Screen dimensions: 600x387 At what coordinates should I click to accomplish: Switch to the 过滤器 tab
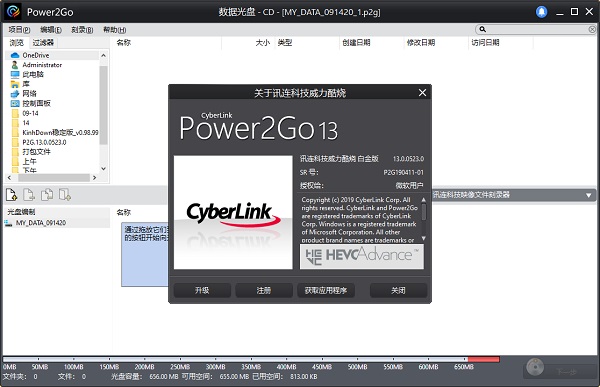(x=43, y=42)
